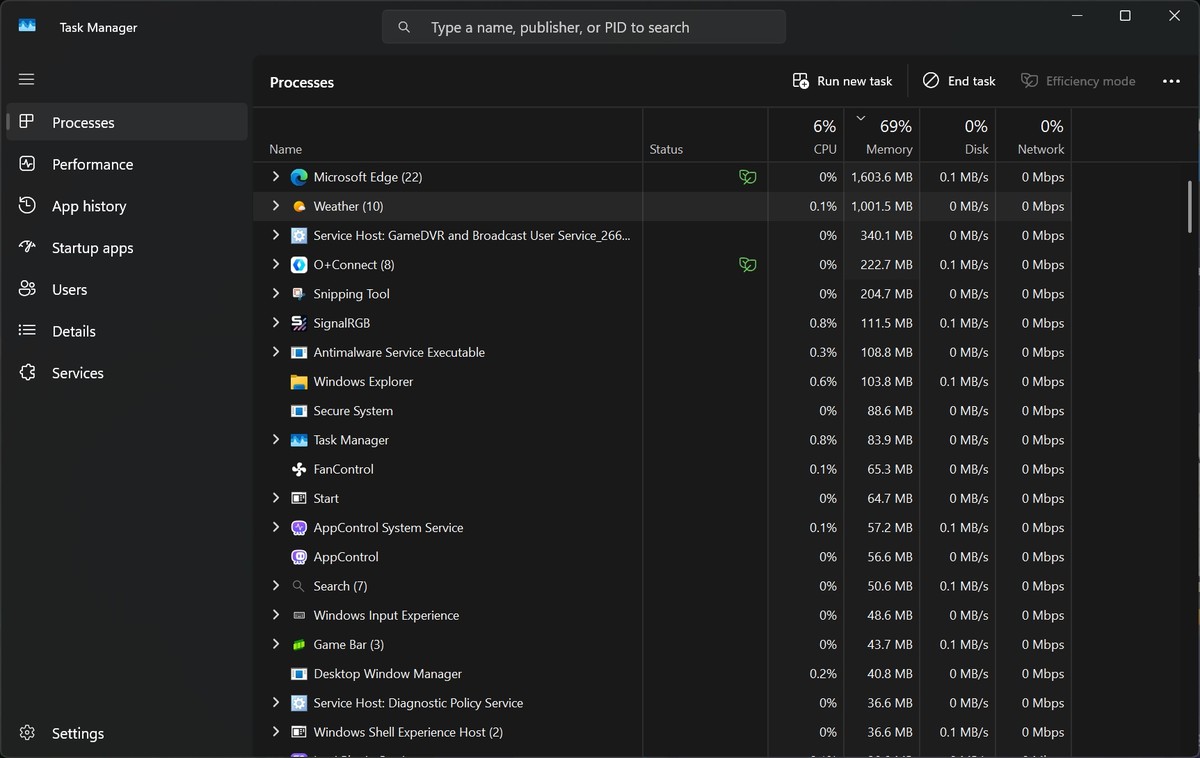
Task: Open the Services puzzle-piece icon
Action: pyautogui.click(x=28, y=372)
